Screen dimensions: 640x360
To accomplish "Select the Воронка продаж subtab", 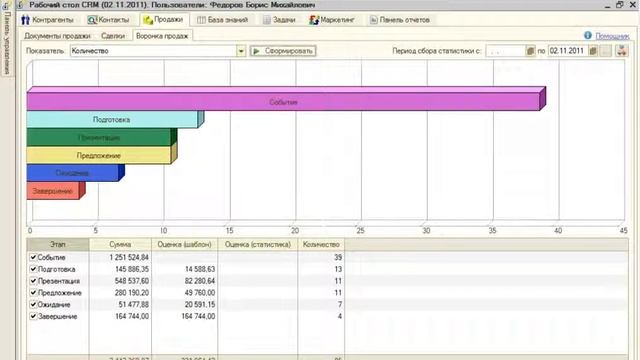I will click(x=162, y=36).
